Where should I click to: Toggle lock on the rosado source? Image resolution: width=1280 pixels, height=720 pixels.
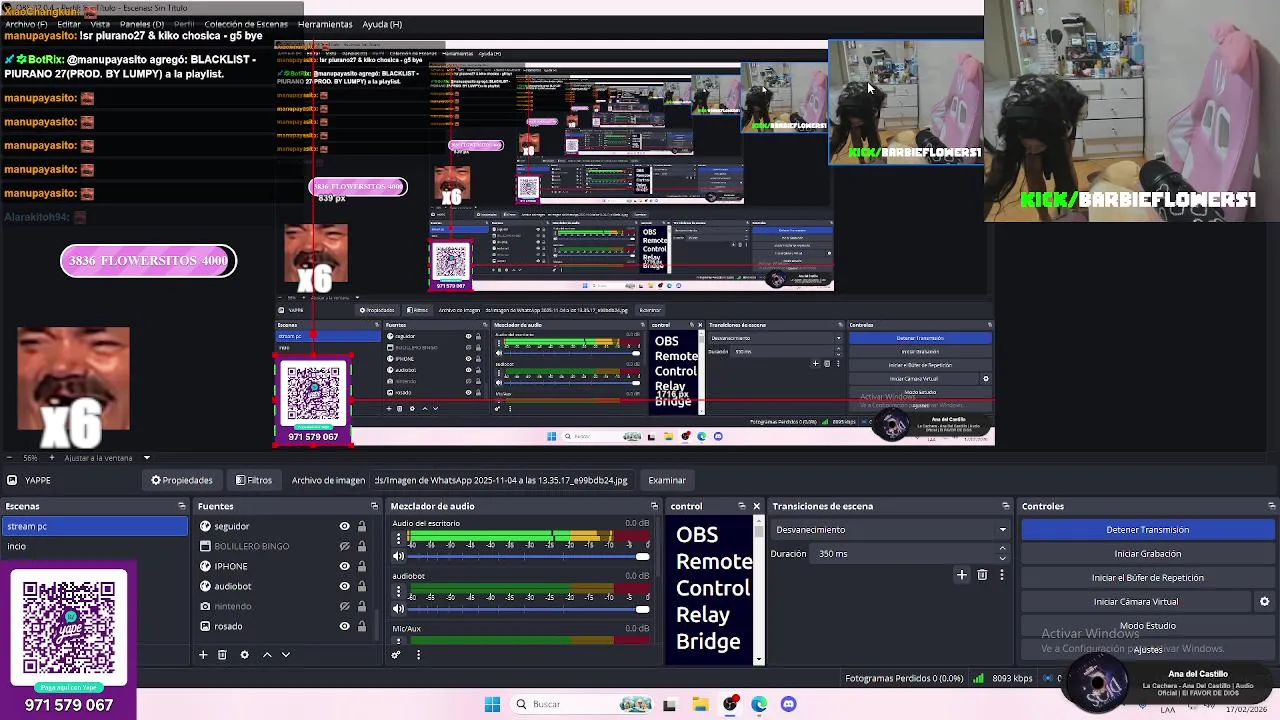pos(362,626)
